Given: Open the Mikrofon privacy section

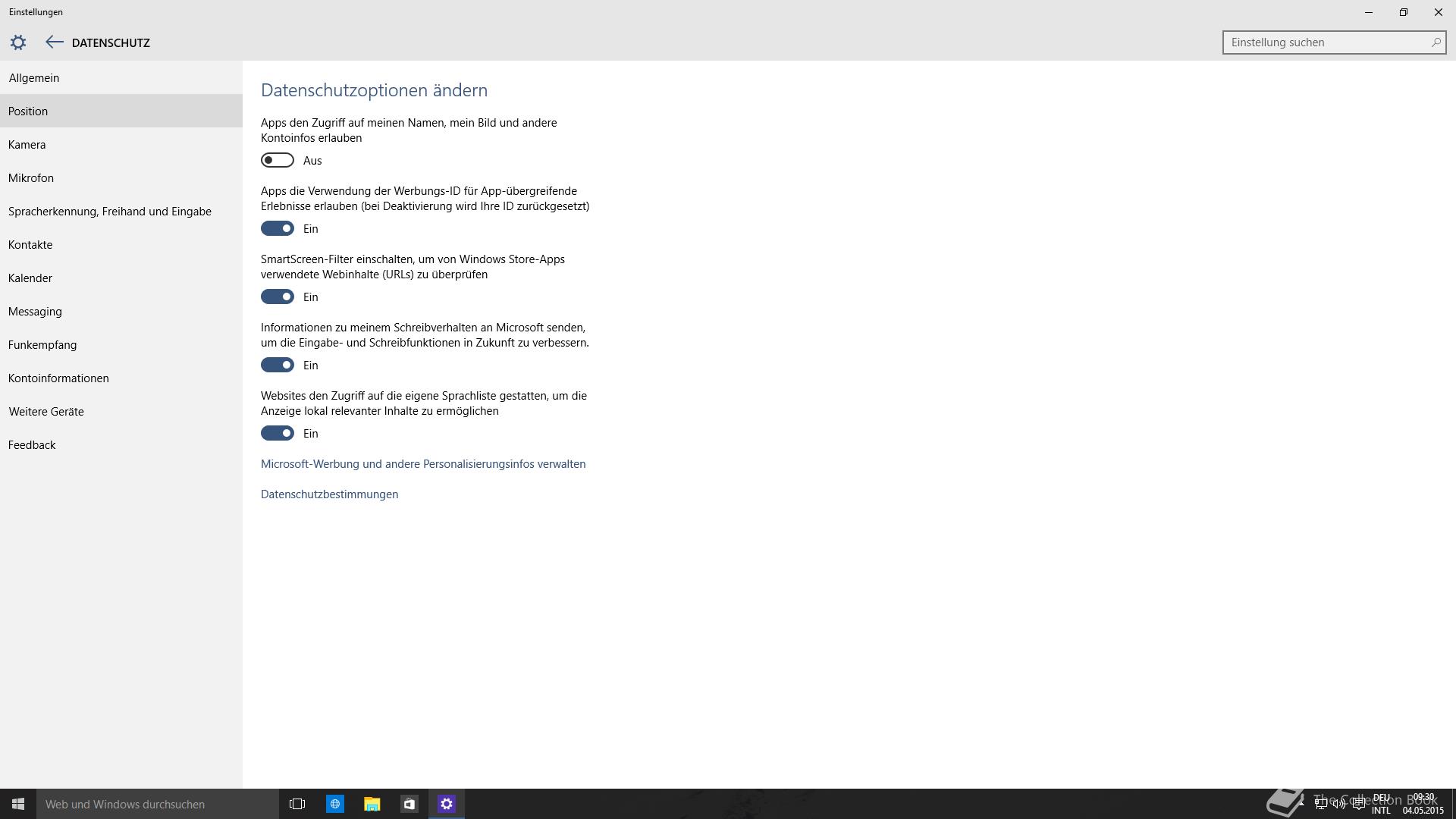Looking at the screenshot, I should click(x=121, y=177).
